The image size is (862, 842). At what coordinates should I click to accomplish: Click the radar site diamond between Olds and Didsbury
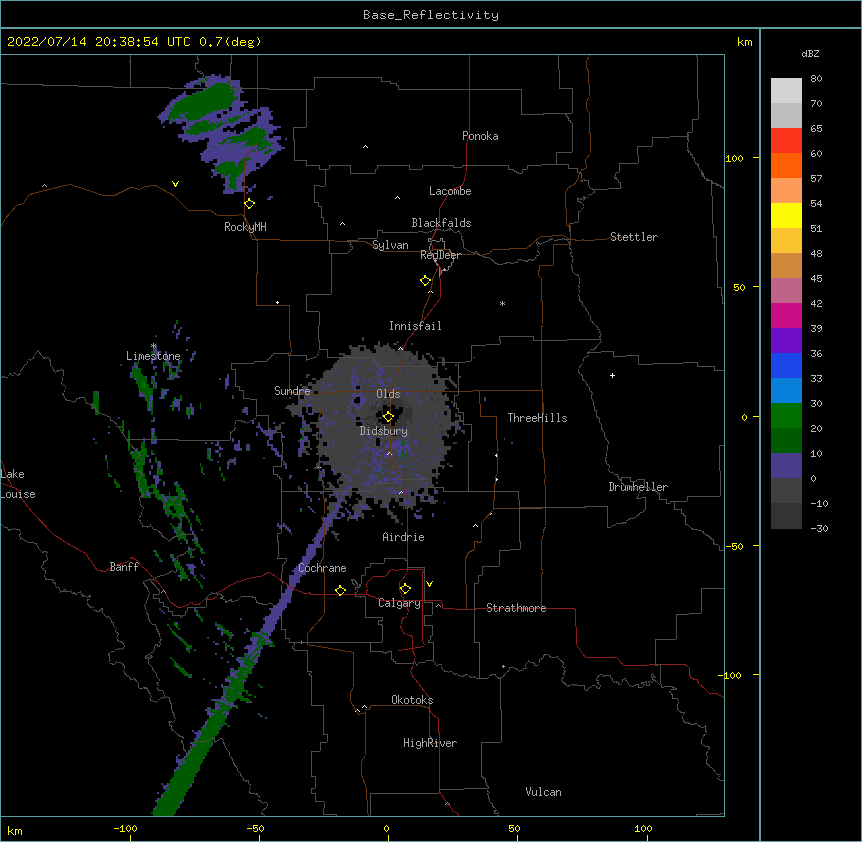coord(388,417)
